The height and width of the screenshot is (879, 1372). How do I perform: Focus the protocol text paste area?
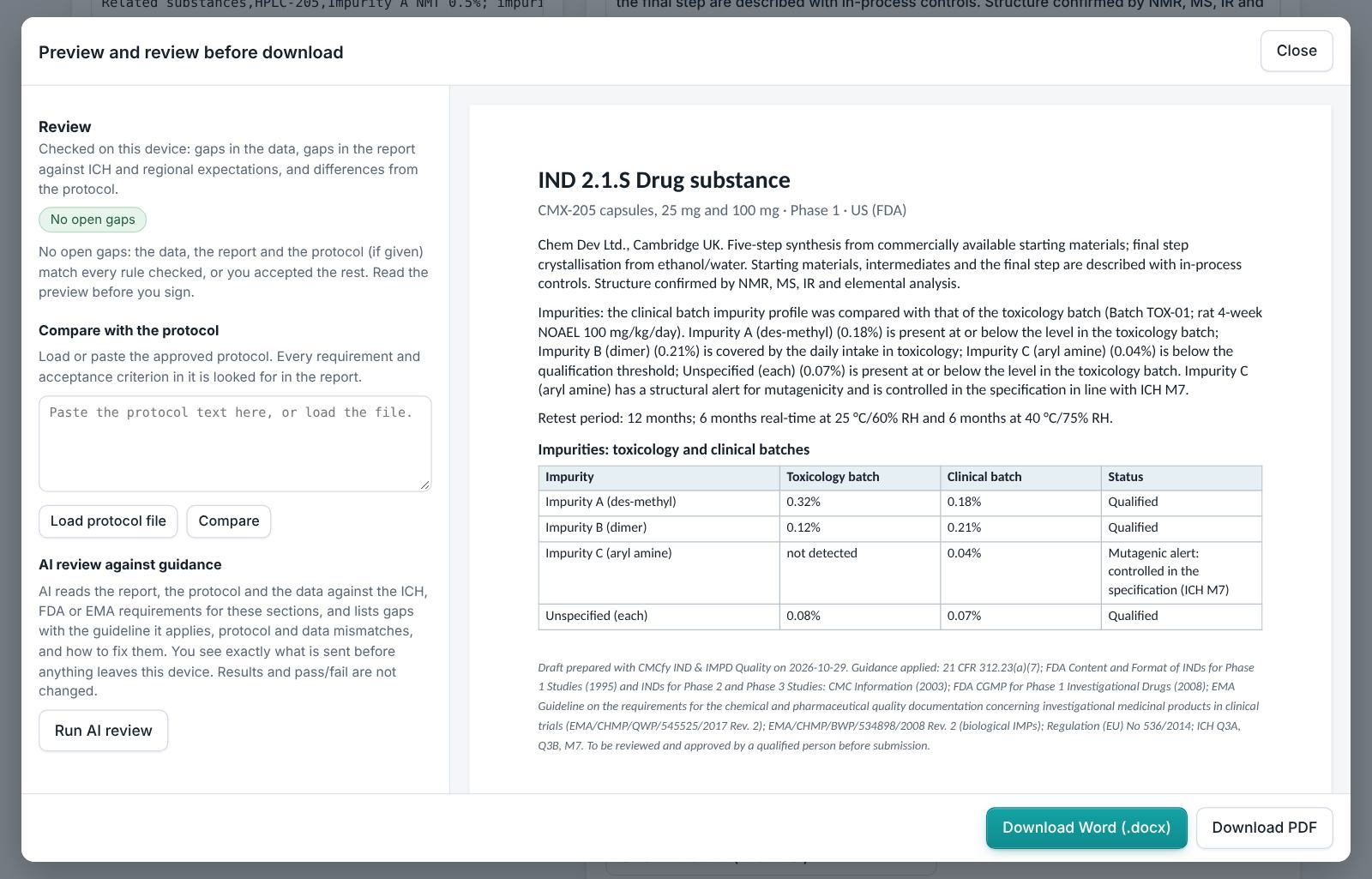(235, 443)
